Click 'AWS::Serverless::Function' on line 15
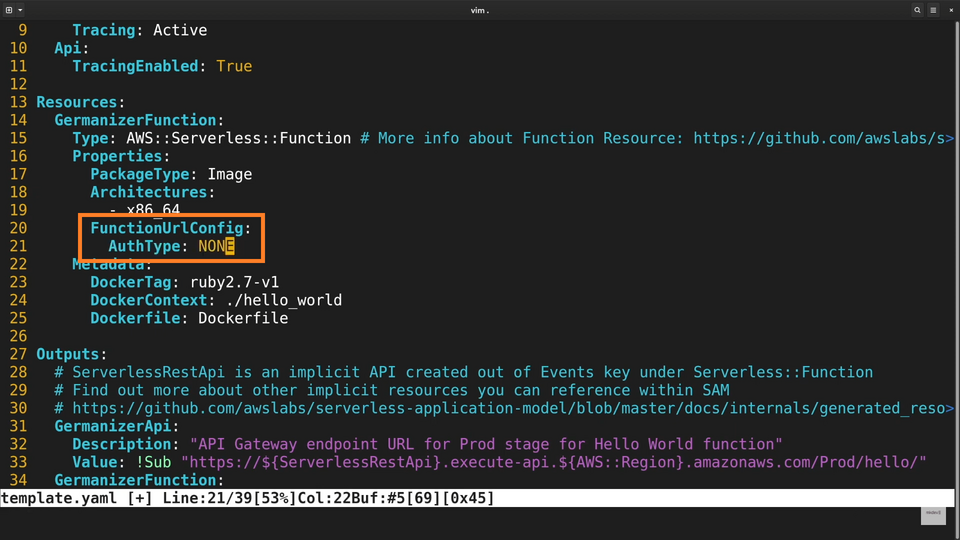This screenshot has height=540, width=960. pyautogui.click(x=239, y=138)
